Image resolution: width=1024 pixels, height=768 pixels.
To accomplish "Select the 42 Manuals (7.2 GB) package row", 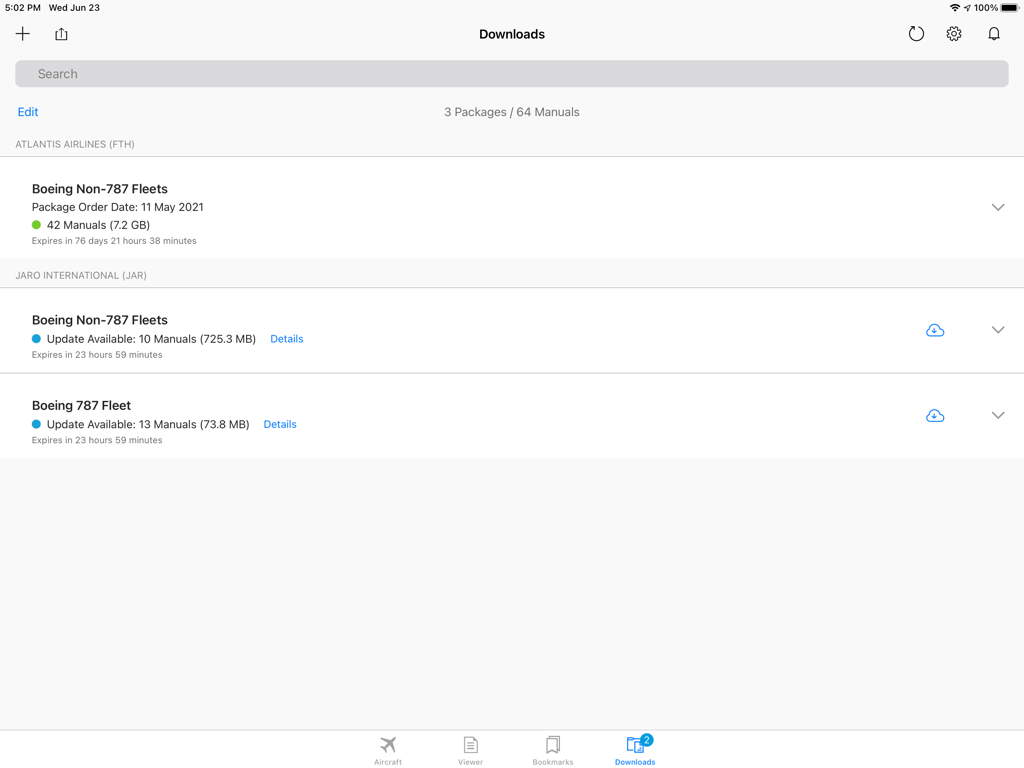I will pos(98,225).
